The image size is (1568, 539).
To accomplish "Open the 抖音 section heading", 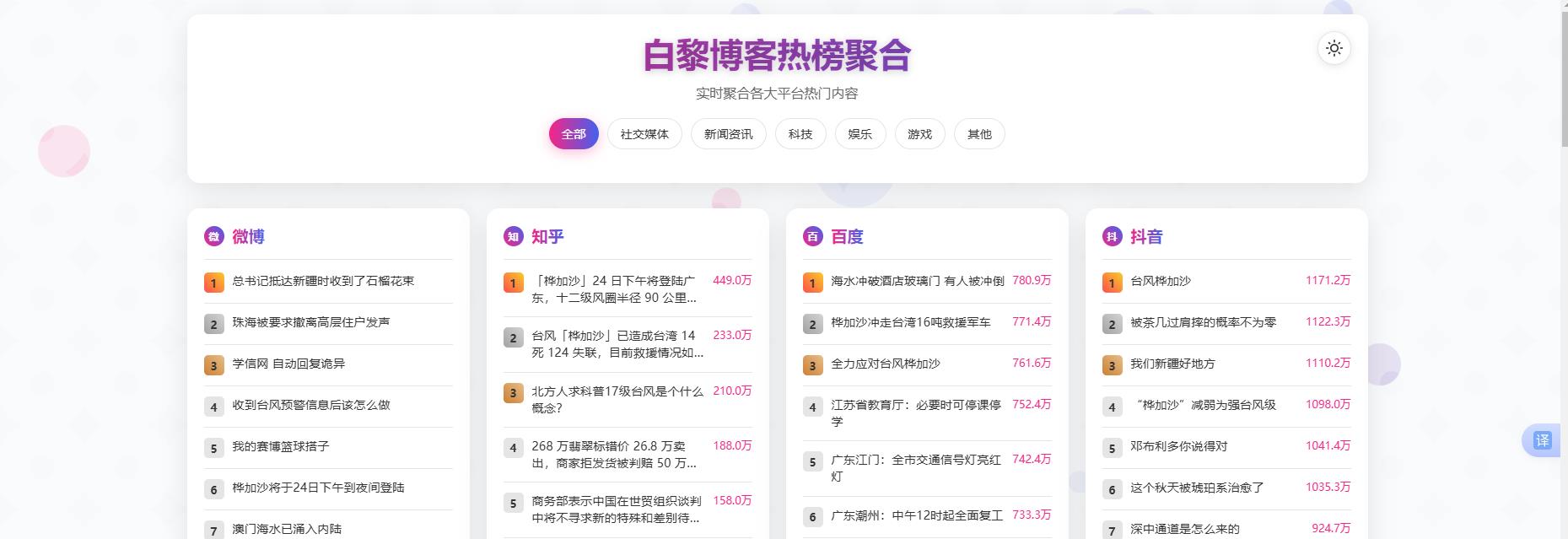I will (1146, 237).
